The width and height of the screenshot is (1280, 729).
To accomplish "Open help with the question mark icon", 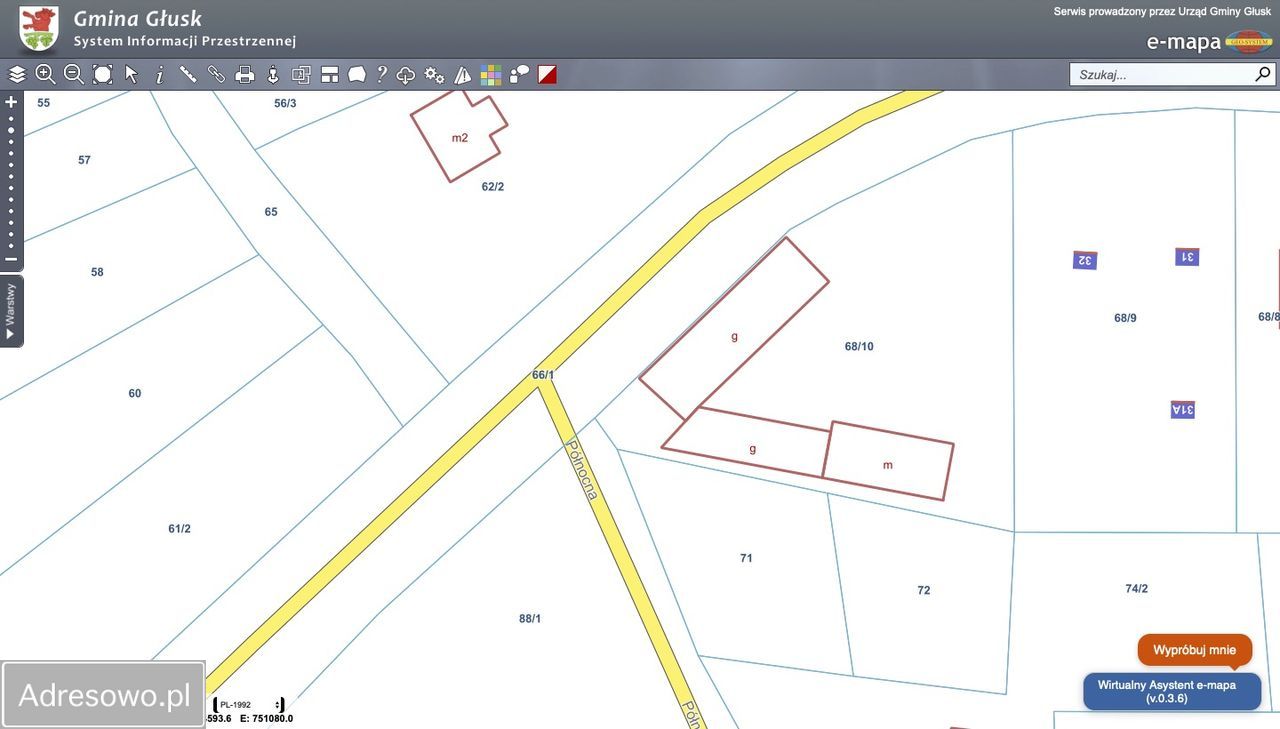I will point(382,75).
